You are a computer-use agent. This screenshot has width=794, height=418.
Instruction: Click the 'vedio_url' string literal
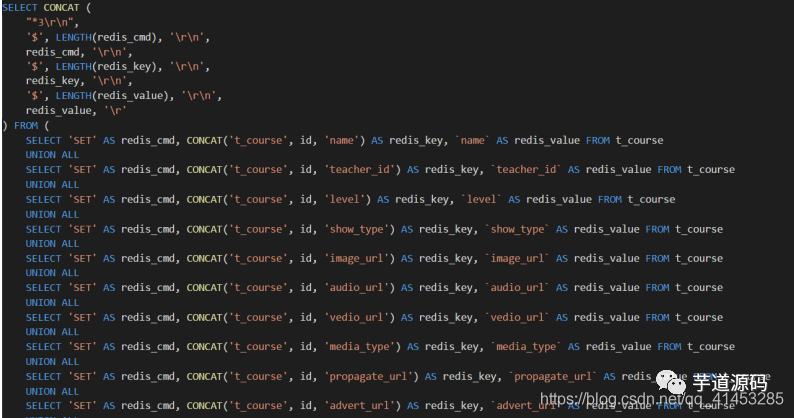[x=360, y=318]
